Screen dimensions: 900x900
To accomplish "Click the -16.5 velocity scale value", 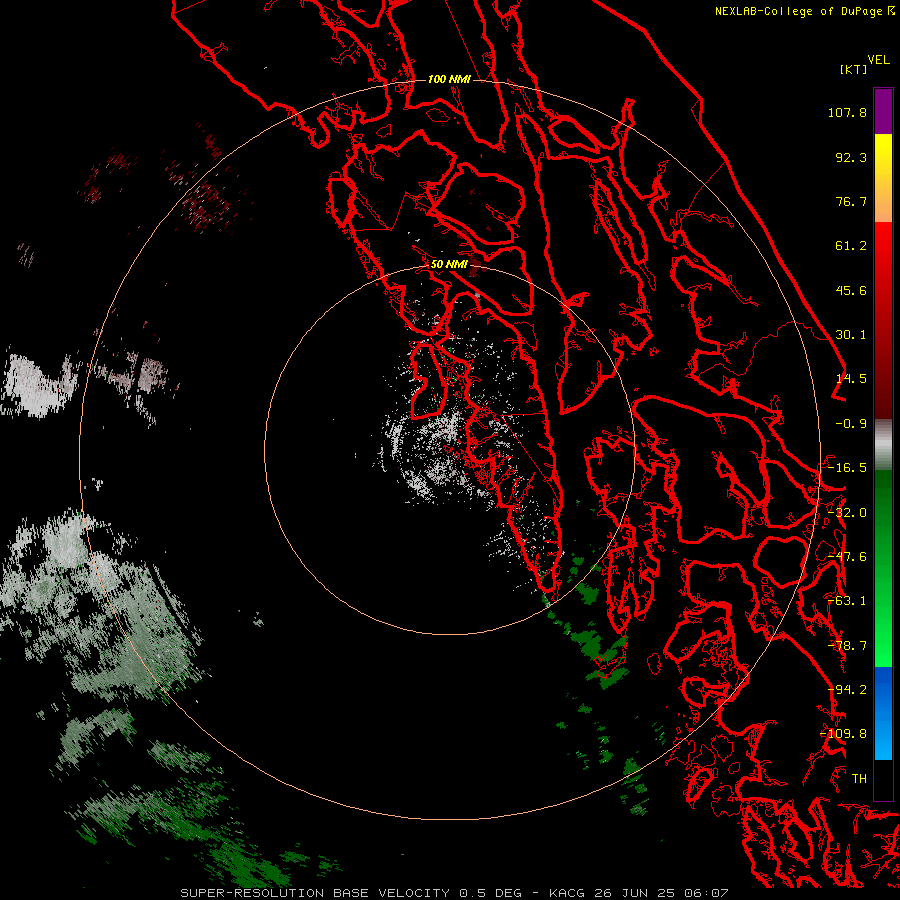I will (847, 468).
